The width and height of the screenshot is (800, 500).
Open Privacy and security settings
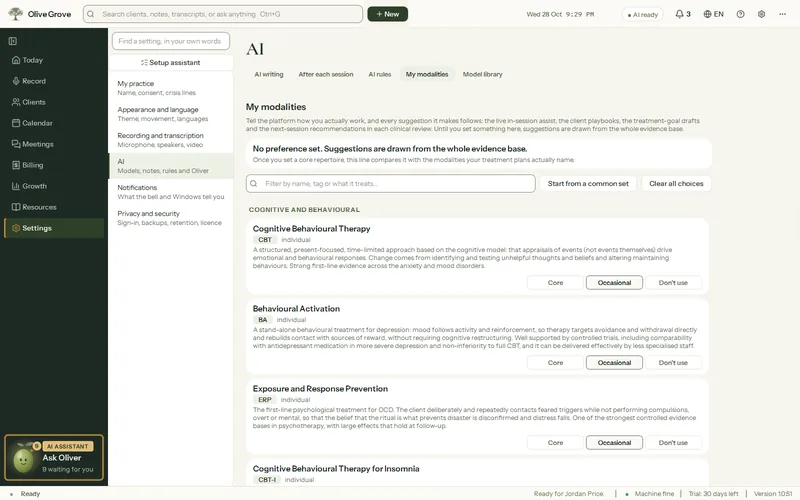171,218
